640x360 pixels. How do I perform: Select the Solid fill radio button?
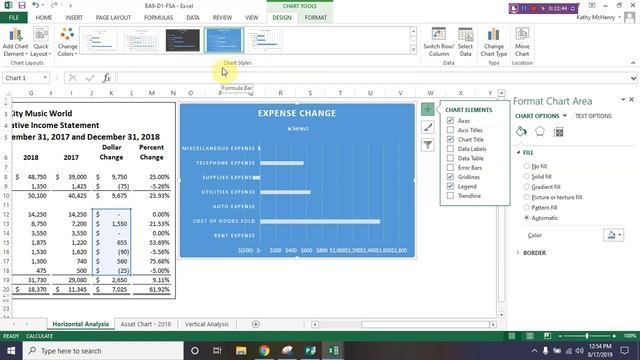point(527,176)
